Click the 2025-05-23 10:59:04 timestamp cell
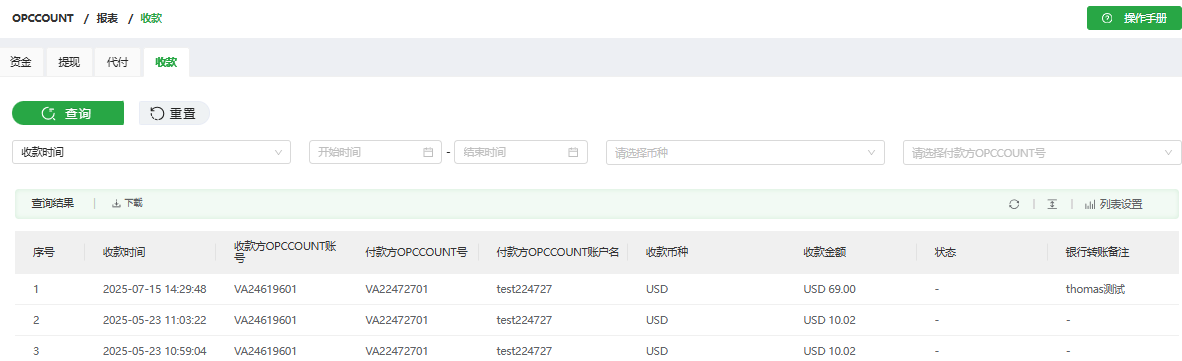The width and height of the screenshot is (1182, 361). (x=155, y=350)
